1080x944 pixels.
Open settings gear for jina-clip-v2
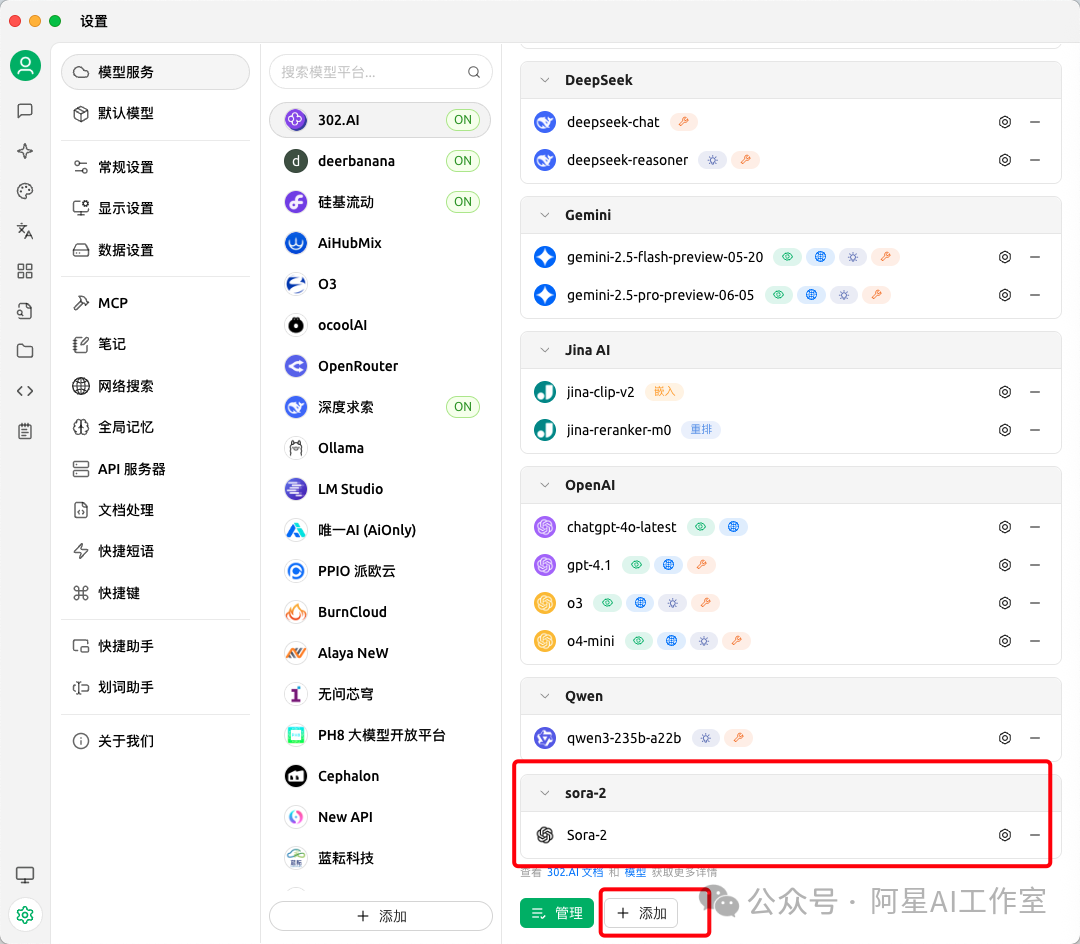click(1005, 392)
